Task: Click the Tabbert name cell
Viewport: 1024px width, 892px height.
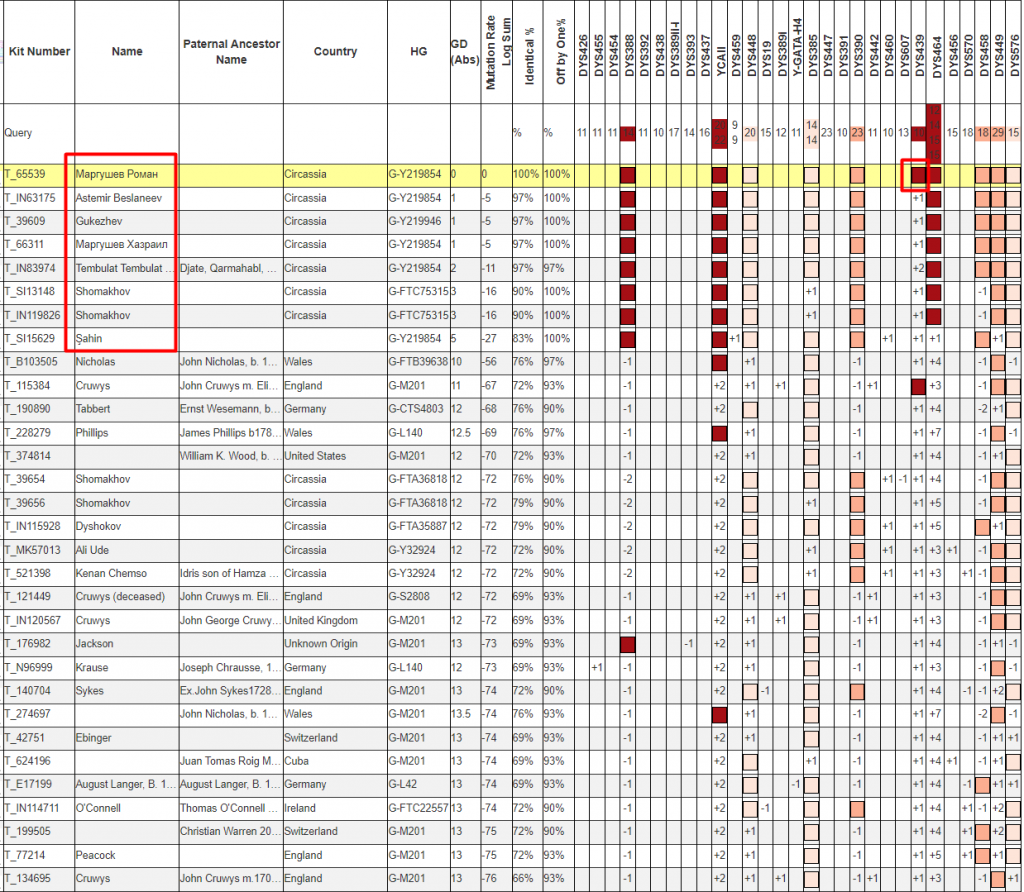Action: [93, 409]
